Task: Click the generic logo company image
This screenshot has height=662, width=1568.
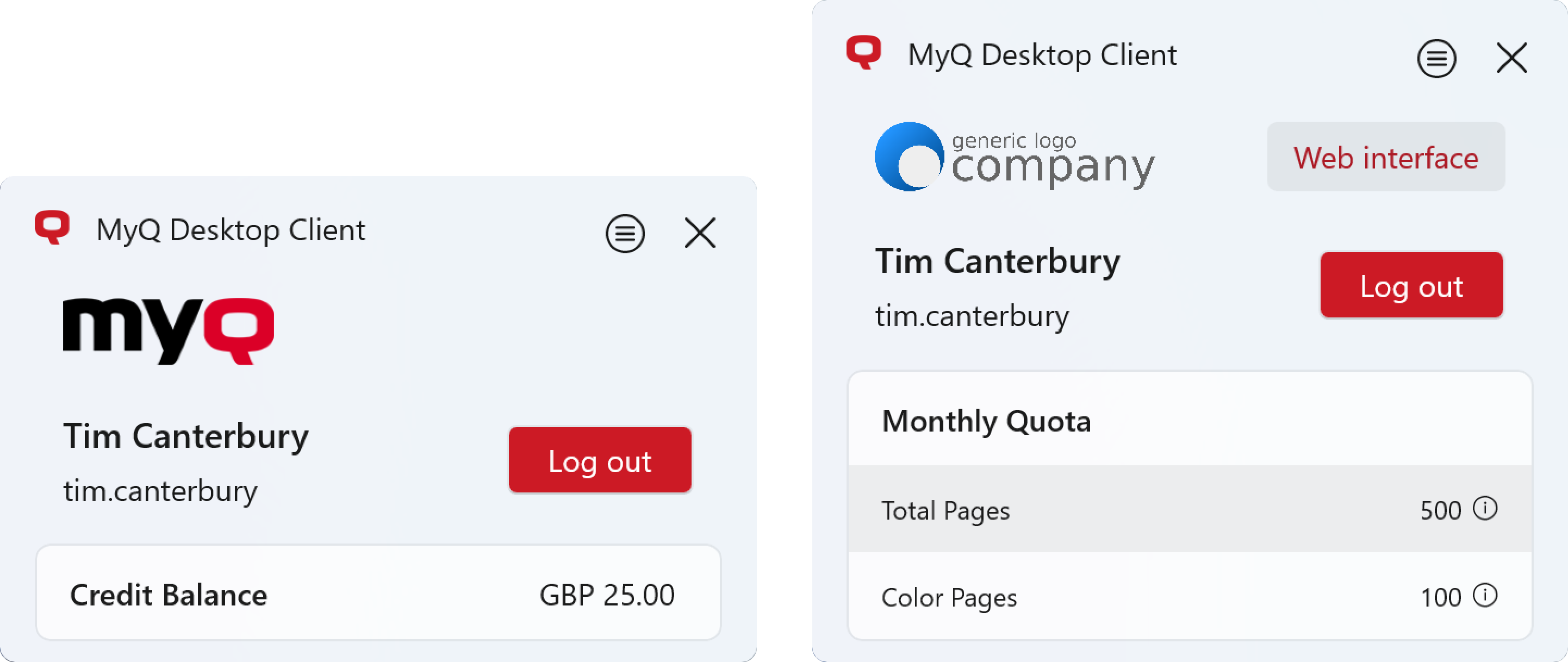Action: click(x=1013, y=157)
